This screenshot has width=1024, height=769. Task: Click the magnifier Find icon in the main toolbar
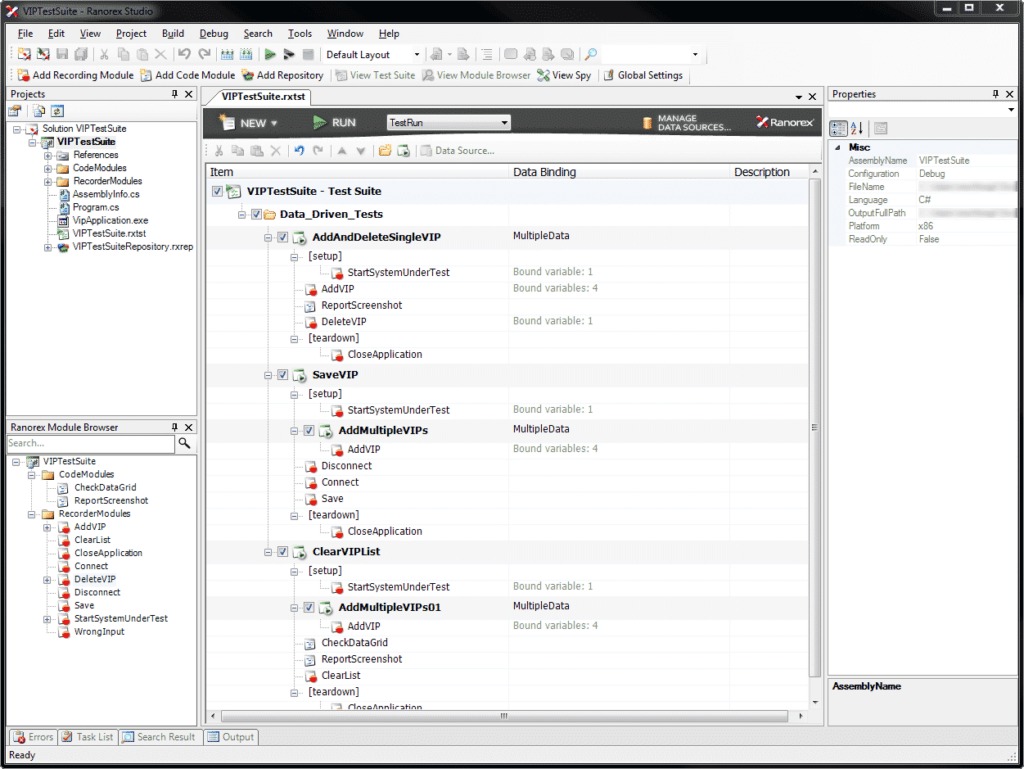click(590, 54)
